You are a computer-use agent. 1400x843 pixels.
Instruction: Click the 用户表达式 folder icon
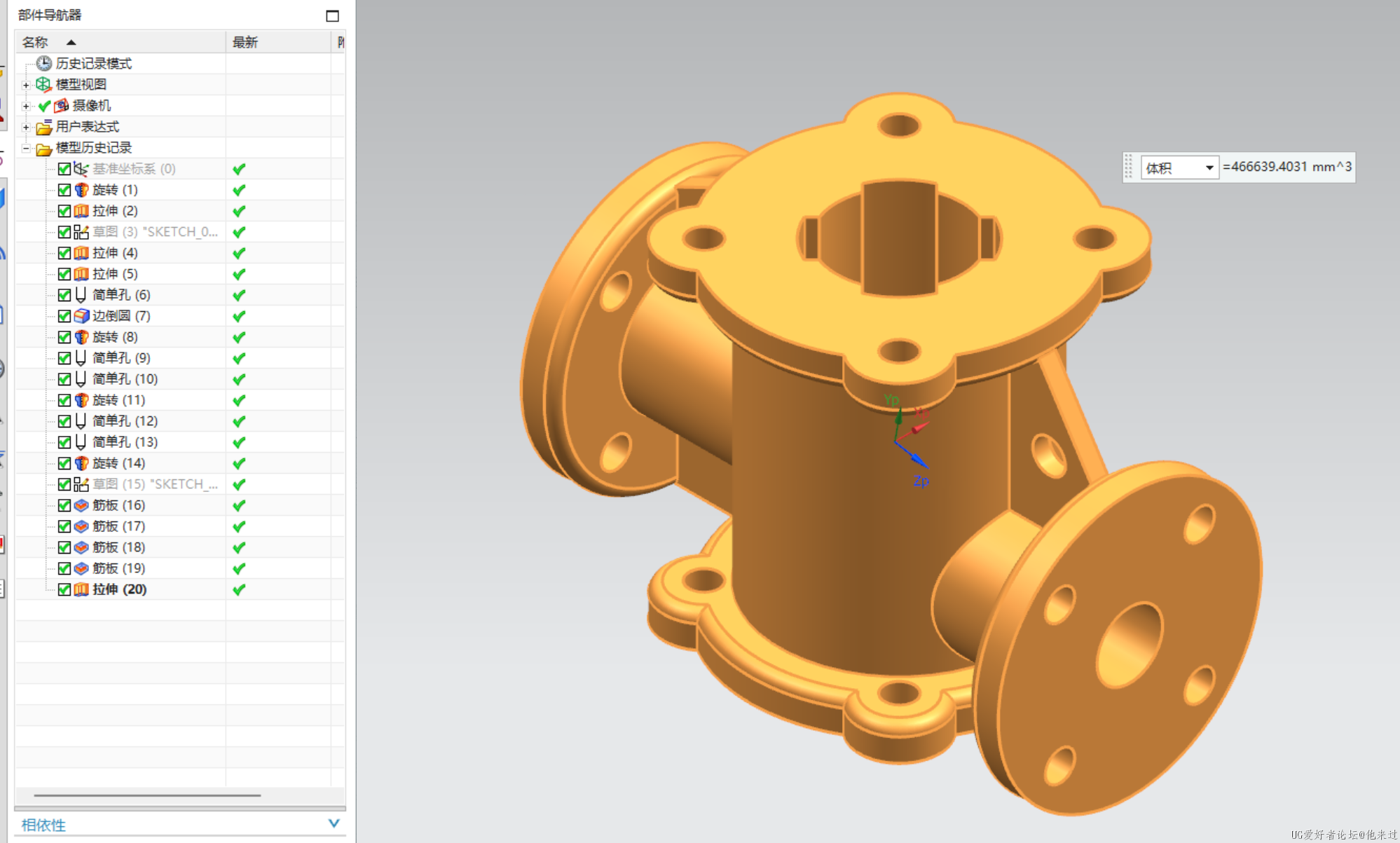[44, 127]
